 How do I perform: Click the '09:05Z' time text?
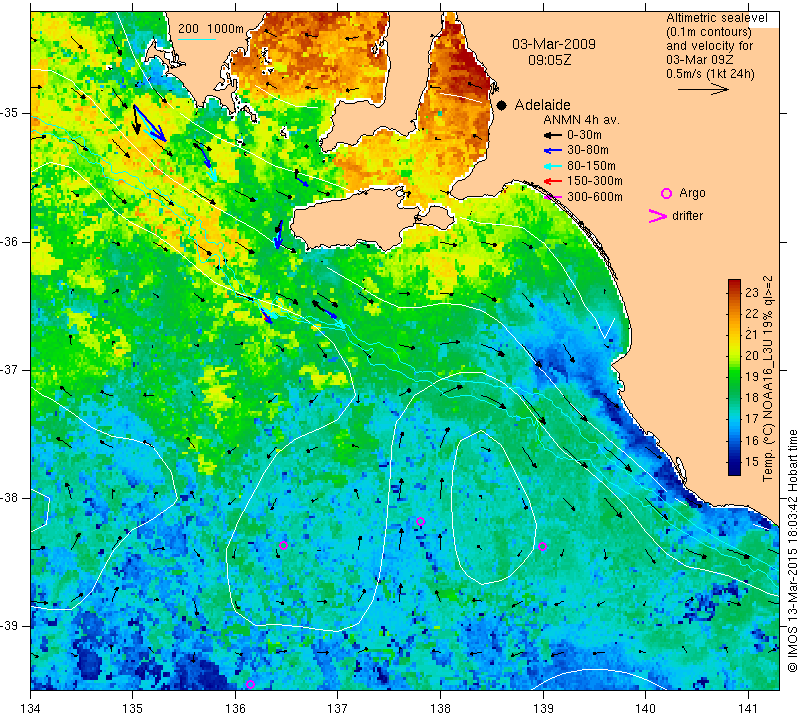549,60
